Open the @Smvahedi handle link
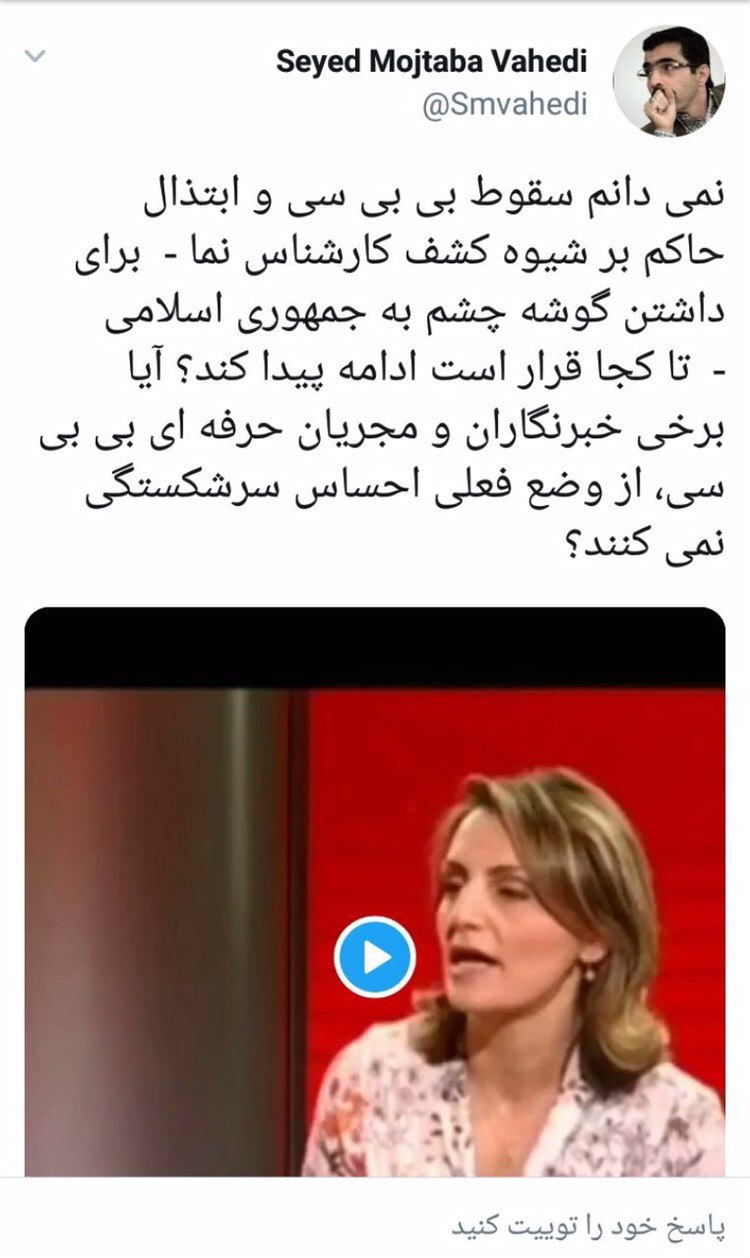Screen dimensions: 750x1258 (505, 105)
